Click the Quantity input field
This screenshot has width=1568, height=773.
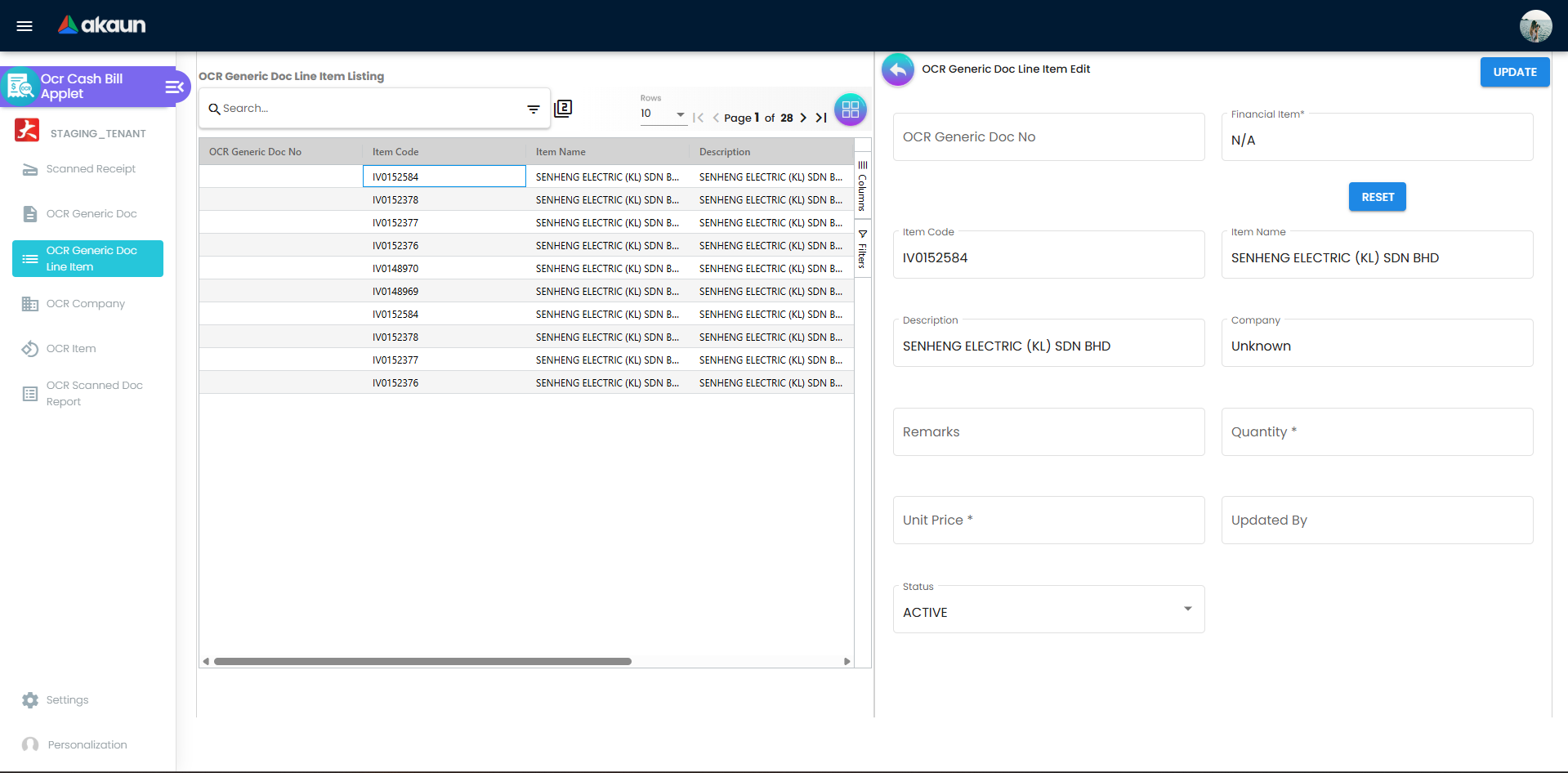point(1378,432)
